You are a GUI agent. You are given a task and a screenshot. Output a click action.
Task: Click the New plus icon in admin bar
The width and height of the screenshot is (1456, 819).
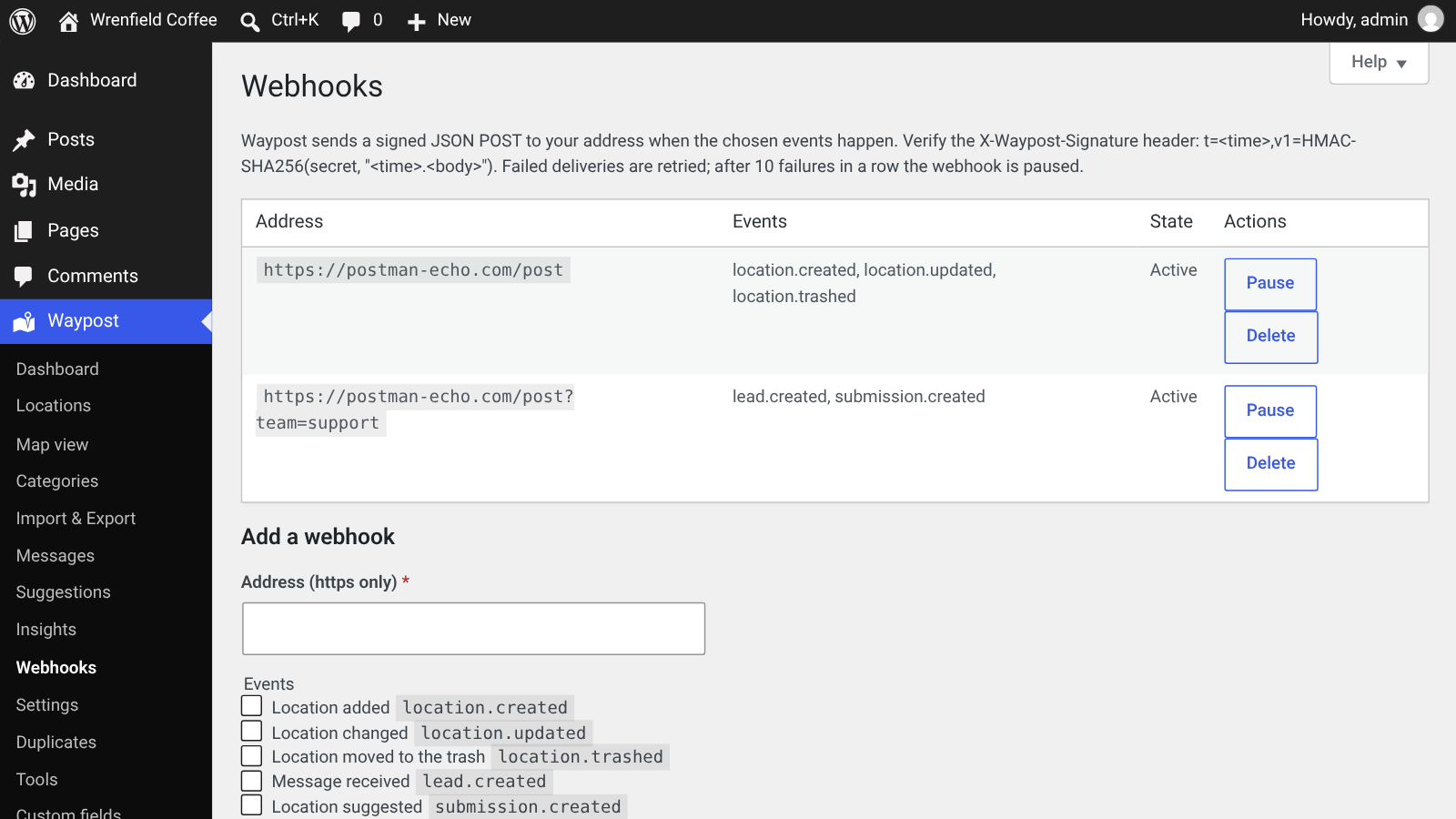[x=416, y=22]
